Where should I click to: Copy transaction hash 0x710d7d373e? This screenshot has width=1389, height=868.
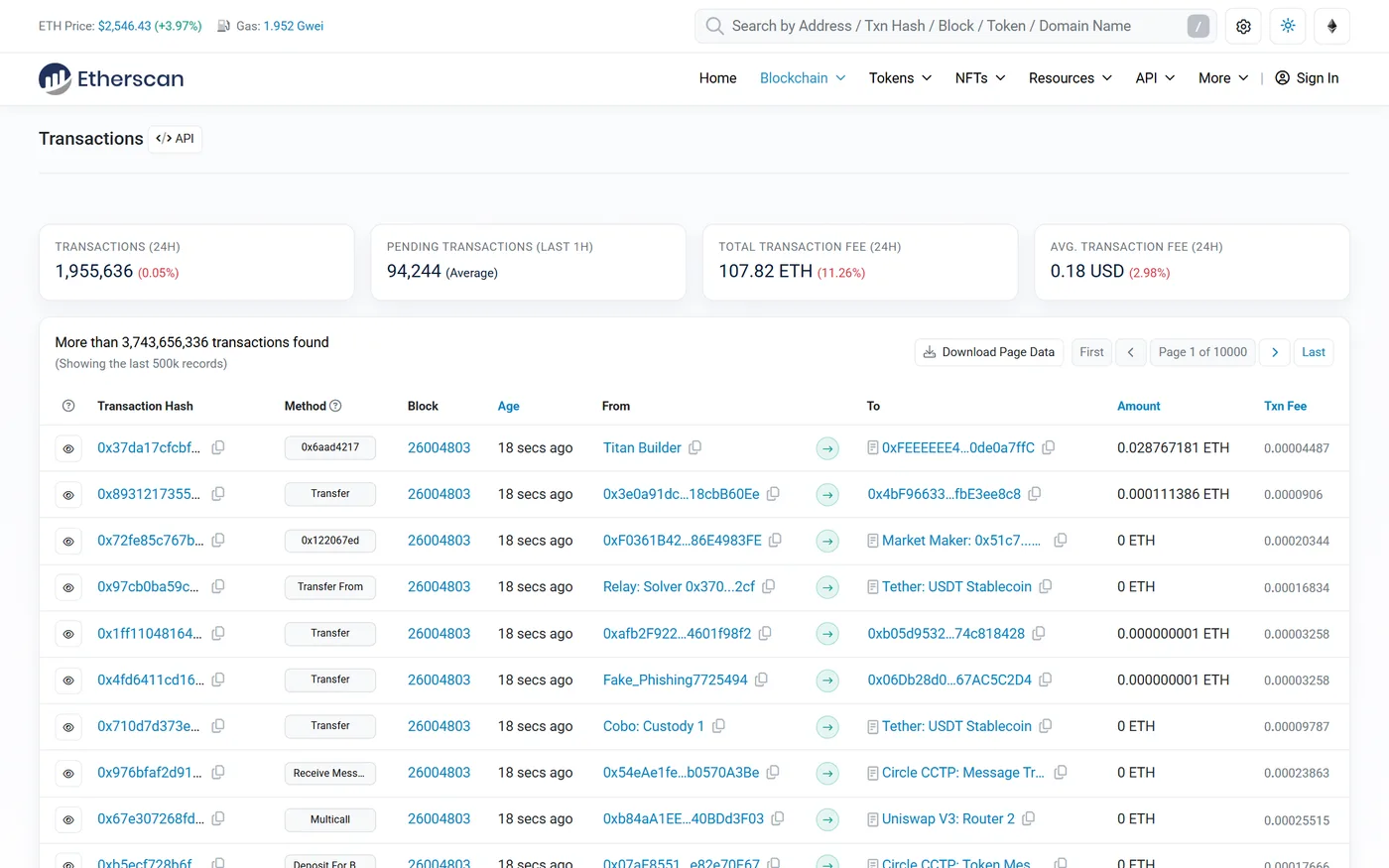tap(218, 726)
